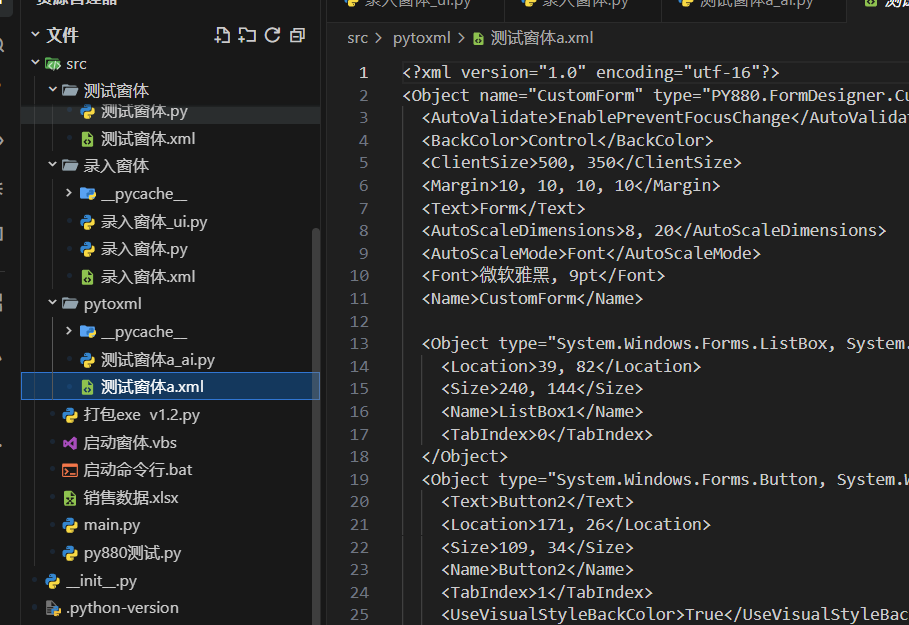Expand __pycache__ folder under 录入窗体
Screen dimensions: 909x625
click(x=68, y=194)
